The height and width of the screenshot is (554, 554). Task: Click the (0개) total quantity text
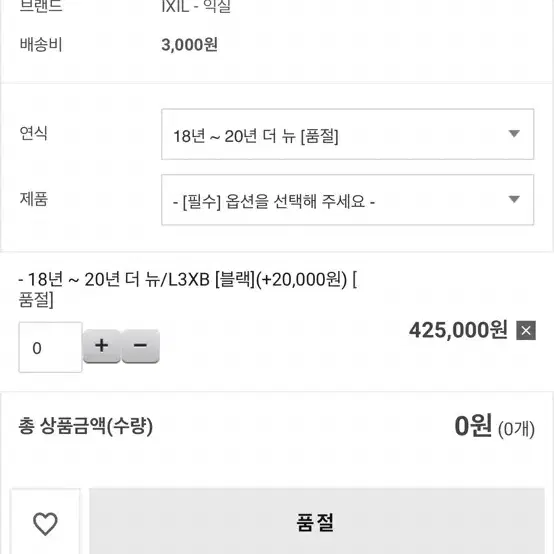[x=516, y=429]
